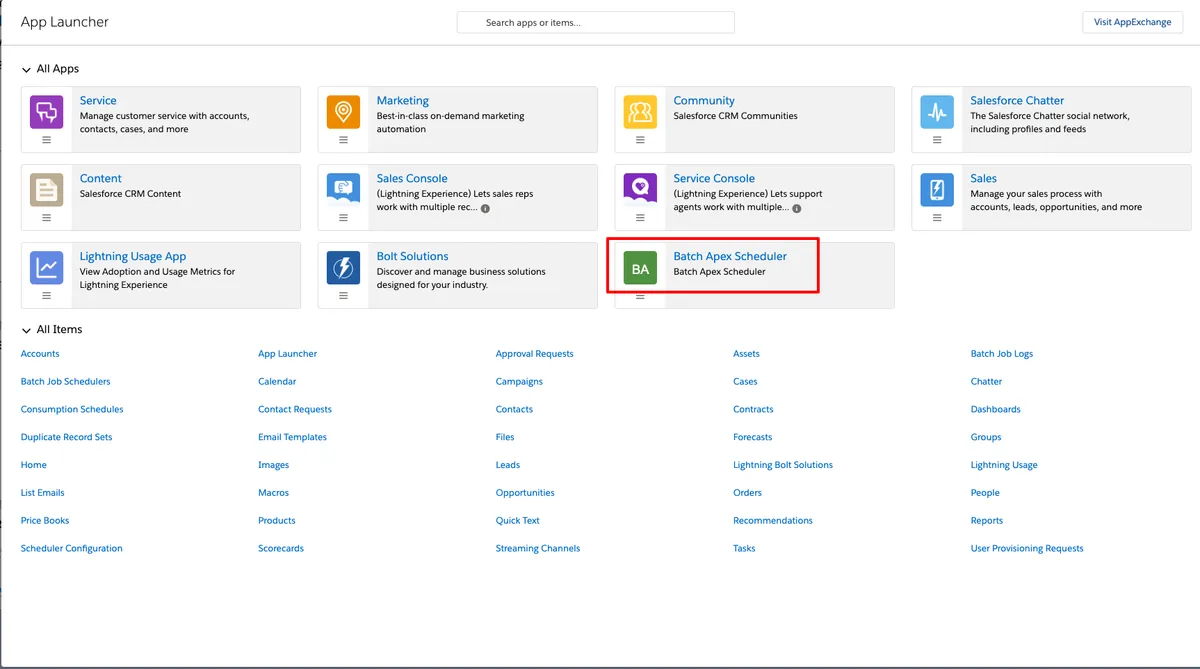The height and width of the screenshot is (669, 1200).
Task: Click drag handle under Service icon
Action: point(46,140)
